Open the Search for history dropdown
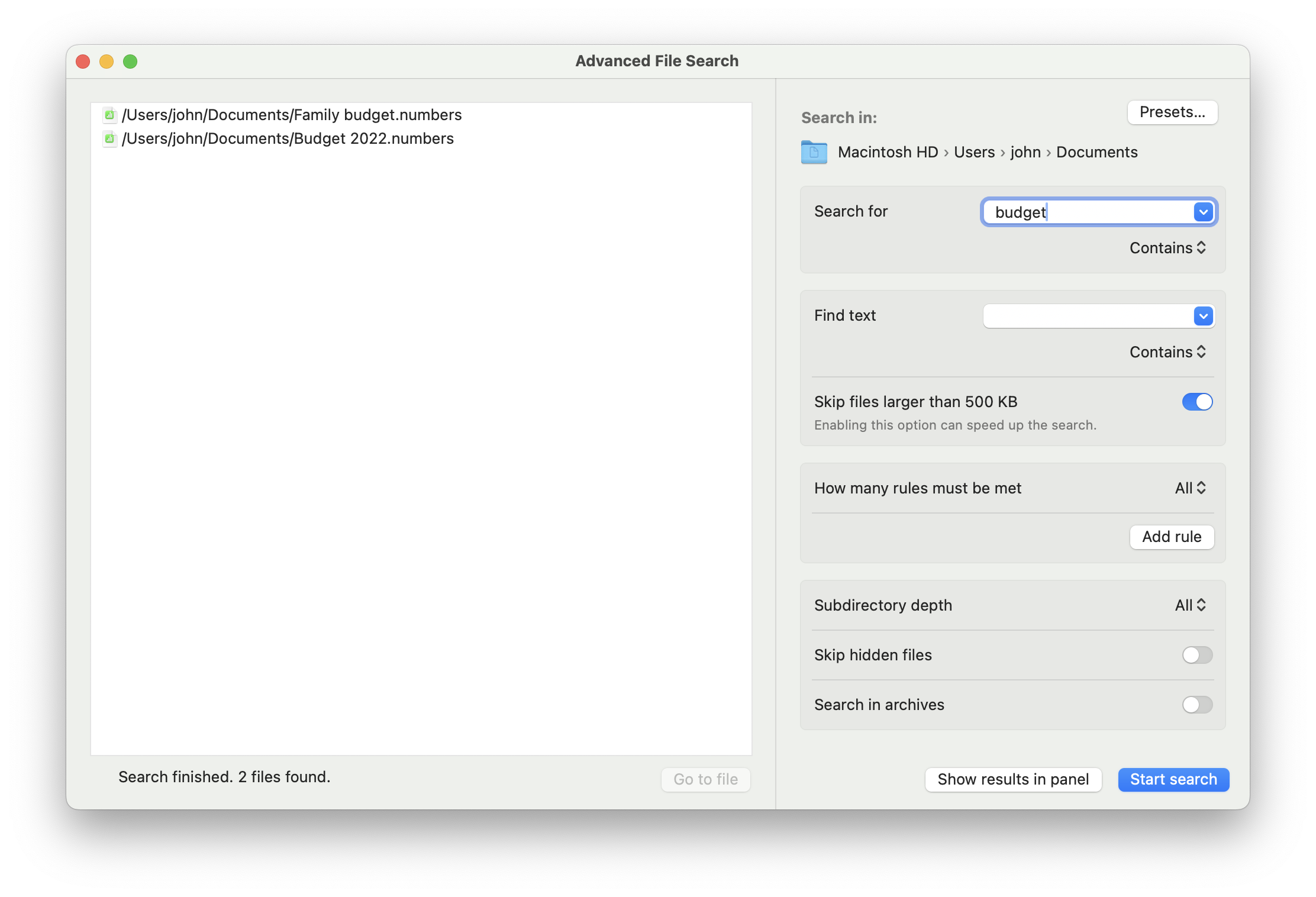 pyautogui.click(x=1204, y=212)
